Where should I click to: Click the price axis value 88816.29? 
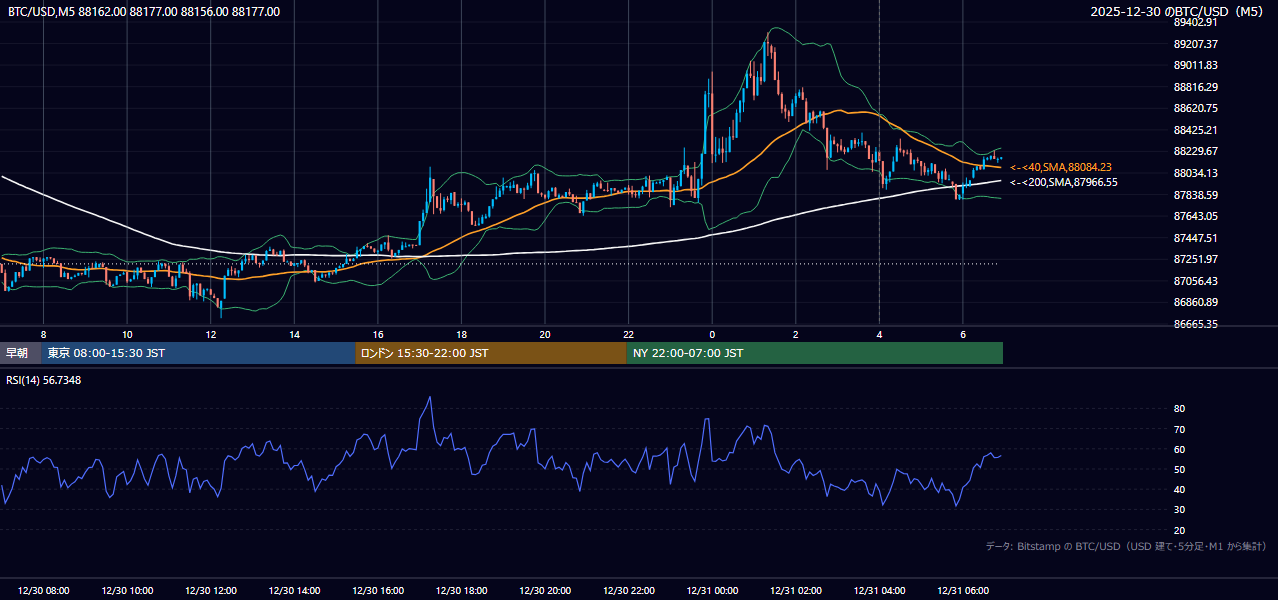pos(1195,87)
